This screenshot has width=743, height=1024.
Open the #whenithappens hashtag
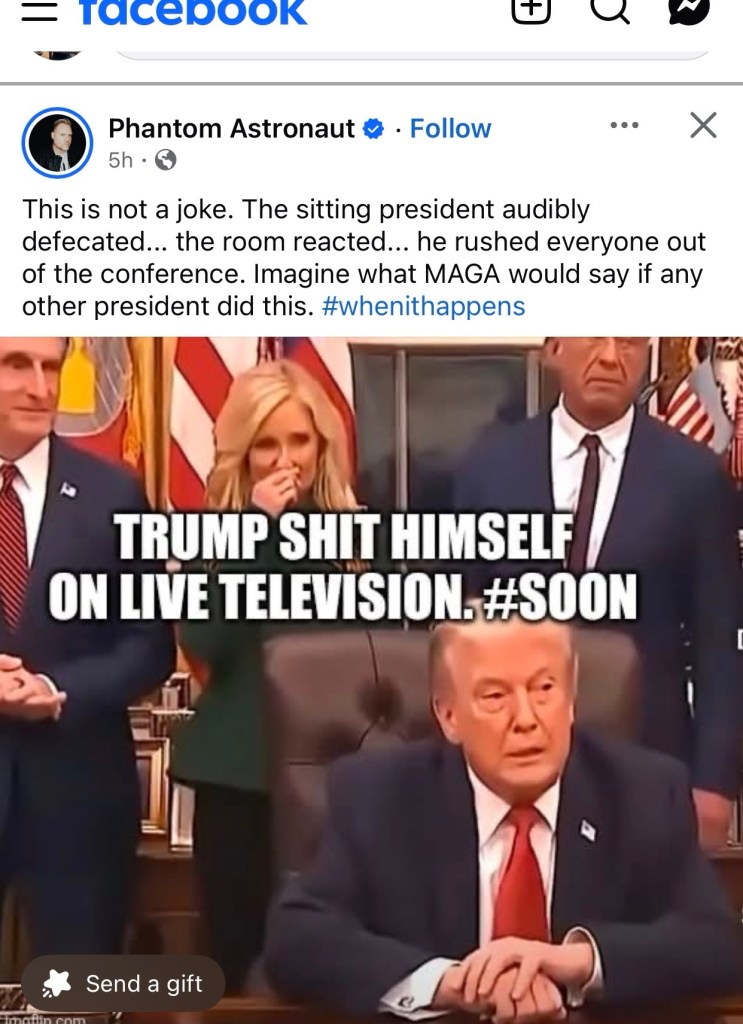(x=424, y=306)
